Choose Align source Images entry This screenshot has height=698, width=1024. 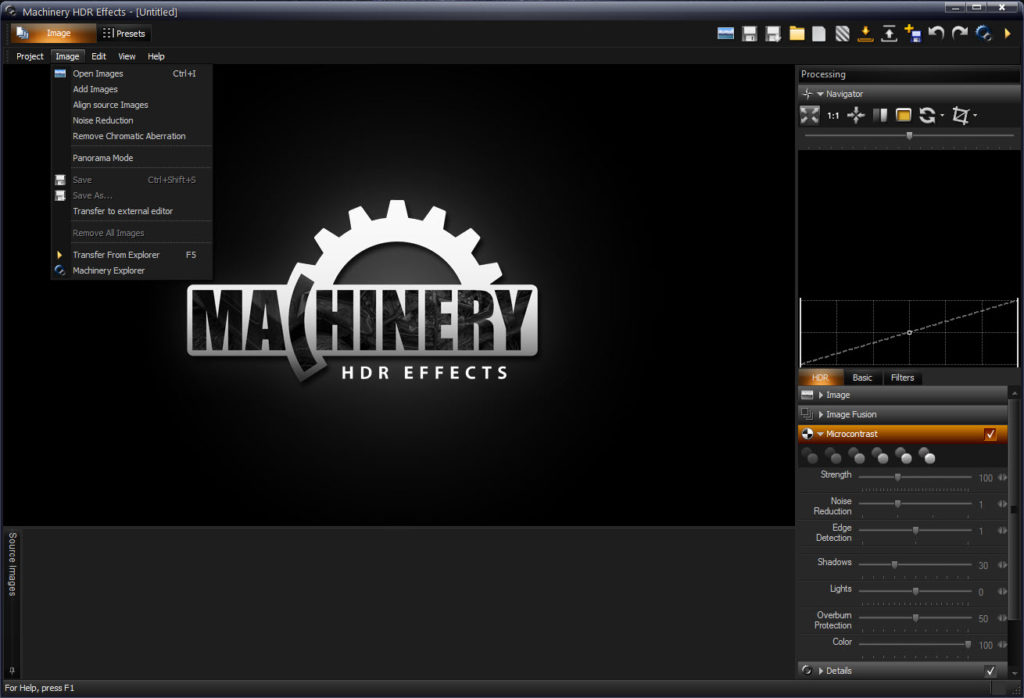point(132,105)
